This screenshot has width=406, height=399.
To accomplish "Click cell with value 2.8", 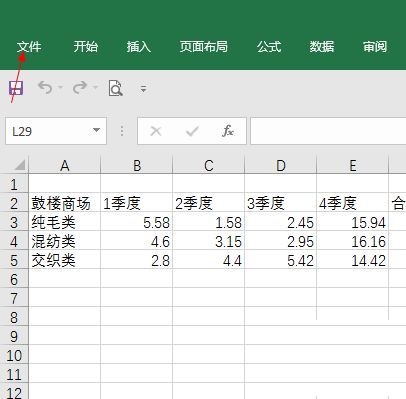I will click(x=137, y=260).
